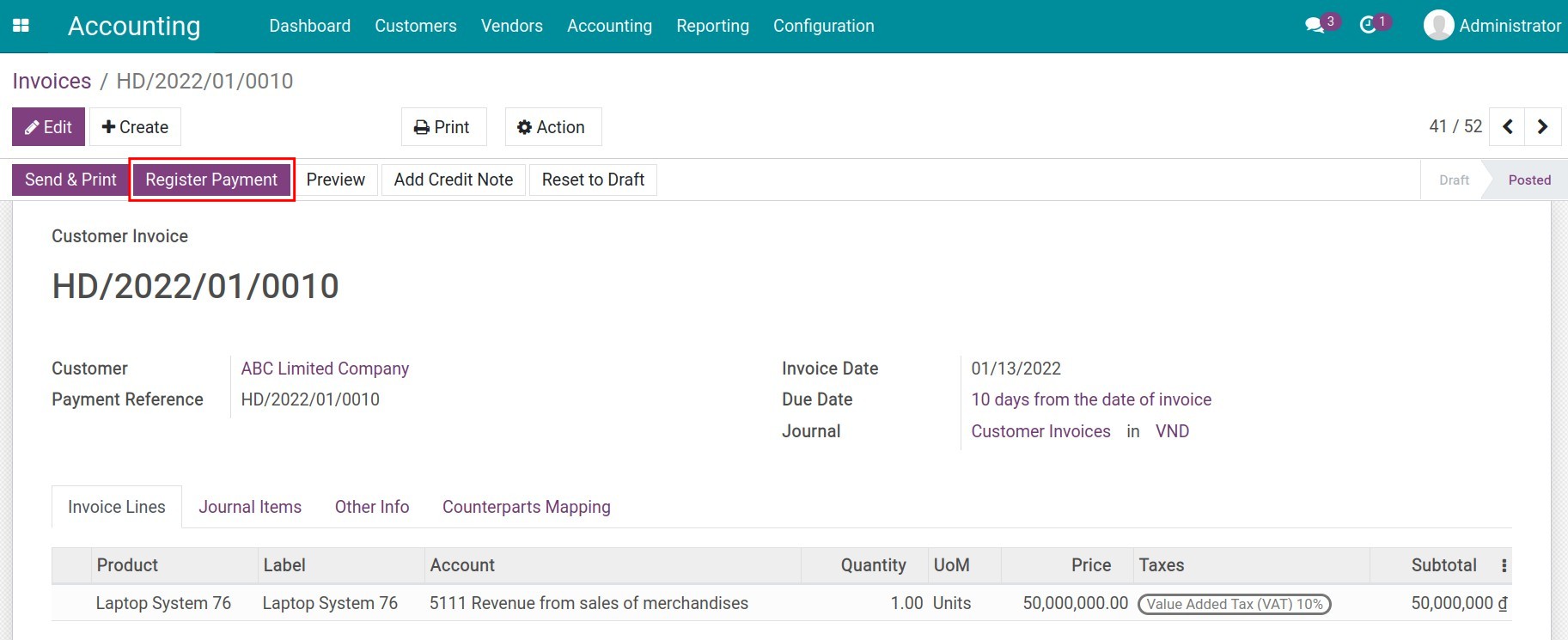Screen dimensions: 1568x640
Task: Open table column options kebab icon
Action: [1504, 565]
